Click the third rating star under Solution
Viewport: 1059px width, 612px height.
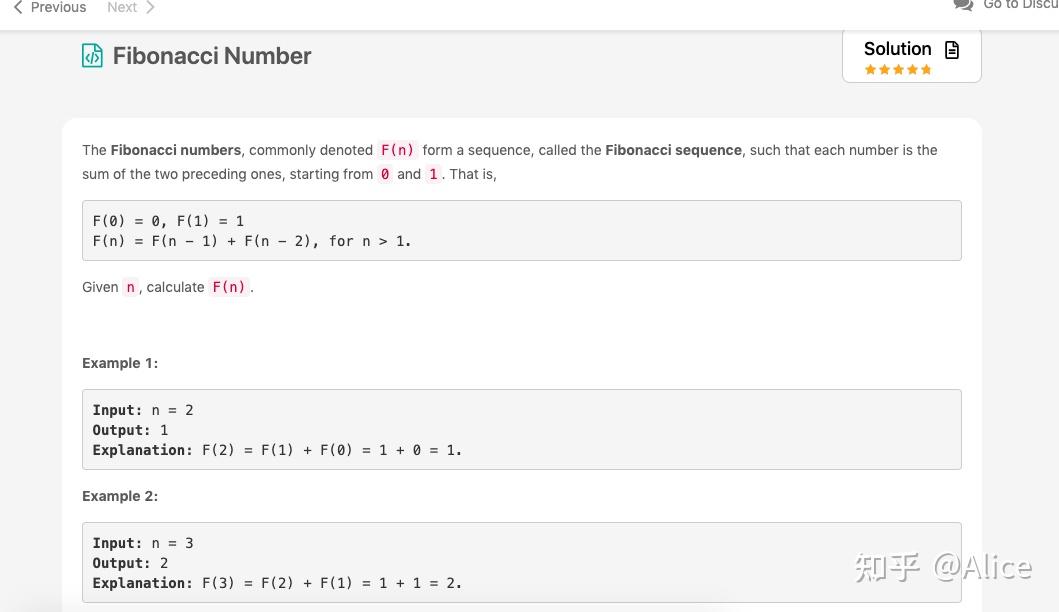point(898,70)
